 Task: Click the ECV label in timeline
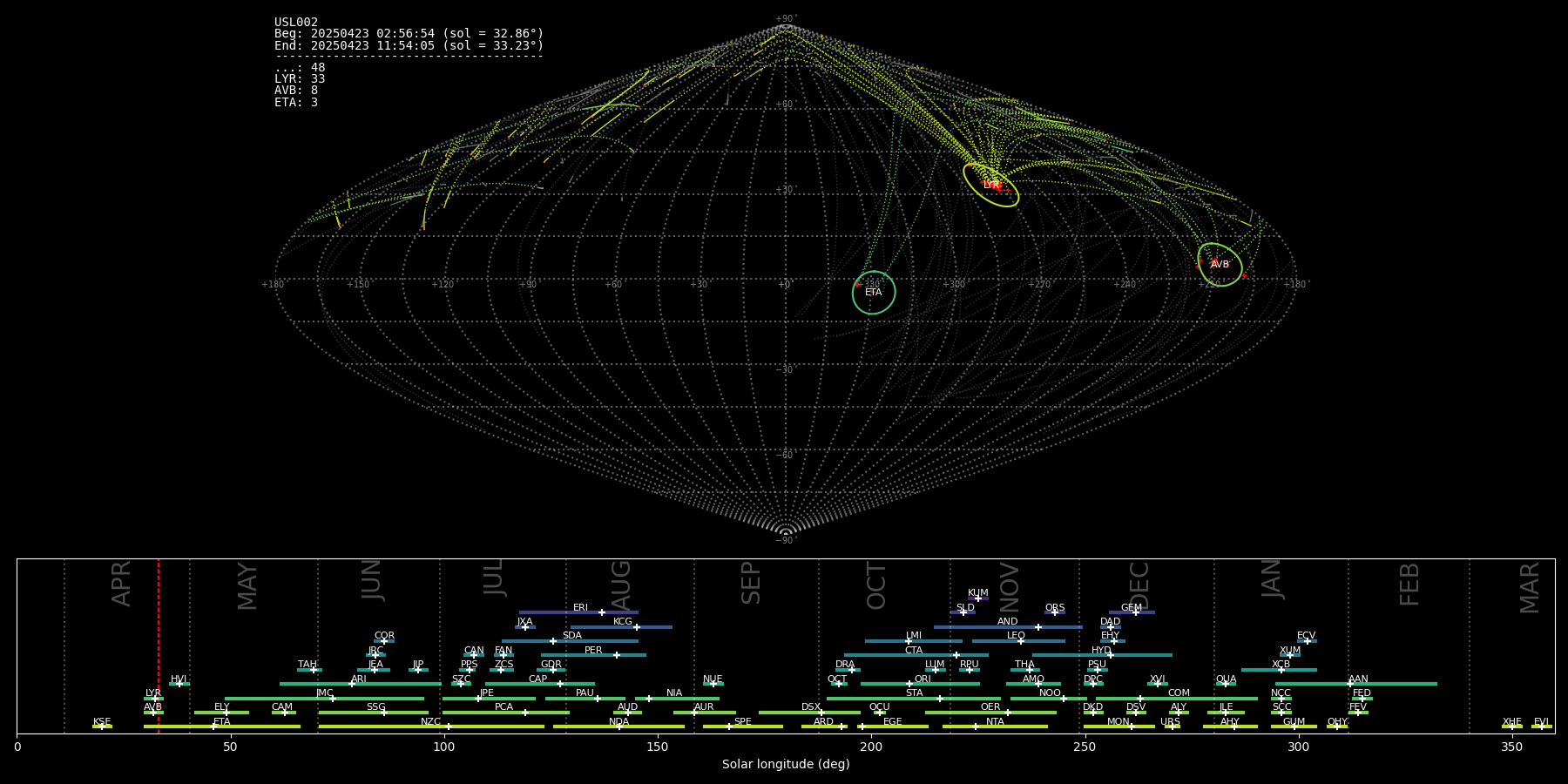pos(1306,636)
